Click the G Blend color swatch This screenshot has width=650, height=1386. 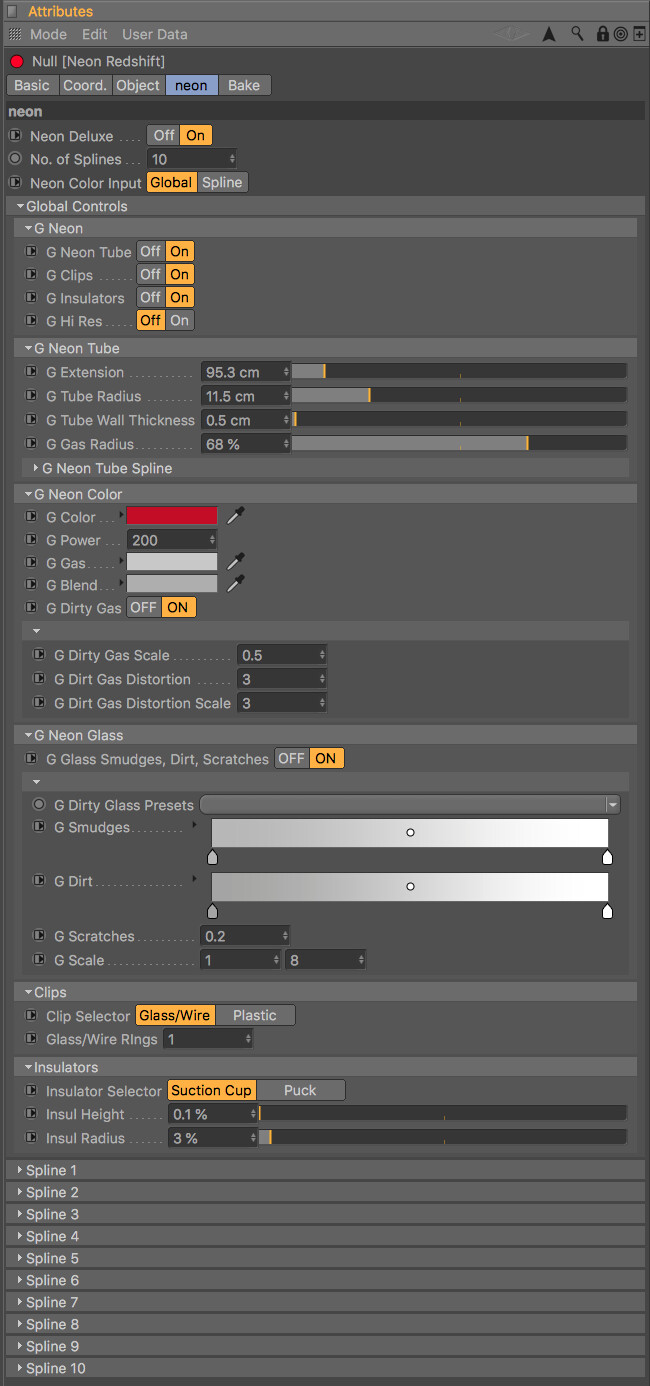point(172,584)
